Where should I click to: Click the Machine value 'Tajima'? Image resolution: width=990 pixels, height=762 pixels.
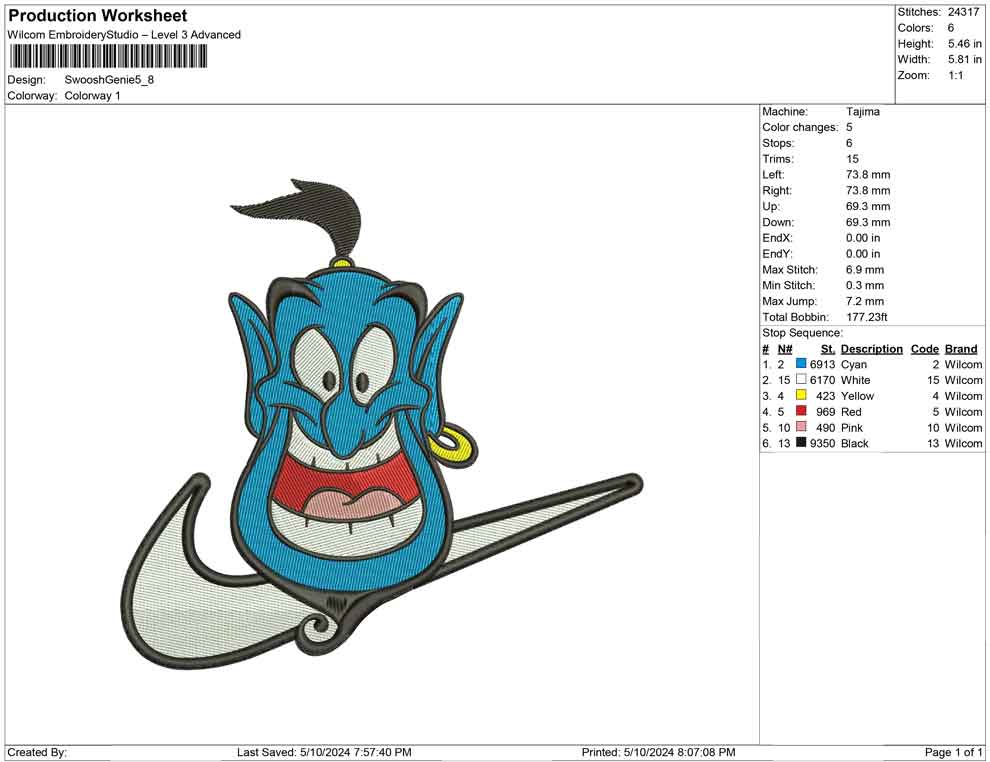pos(862,112)
